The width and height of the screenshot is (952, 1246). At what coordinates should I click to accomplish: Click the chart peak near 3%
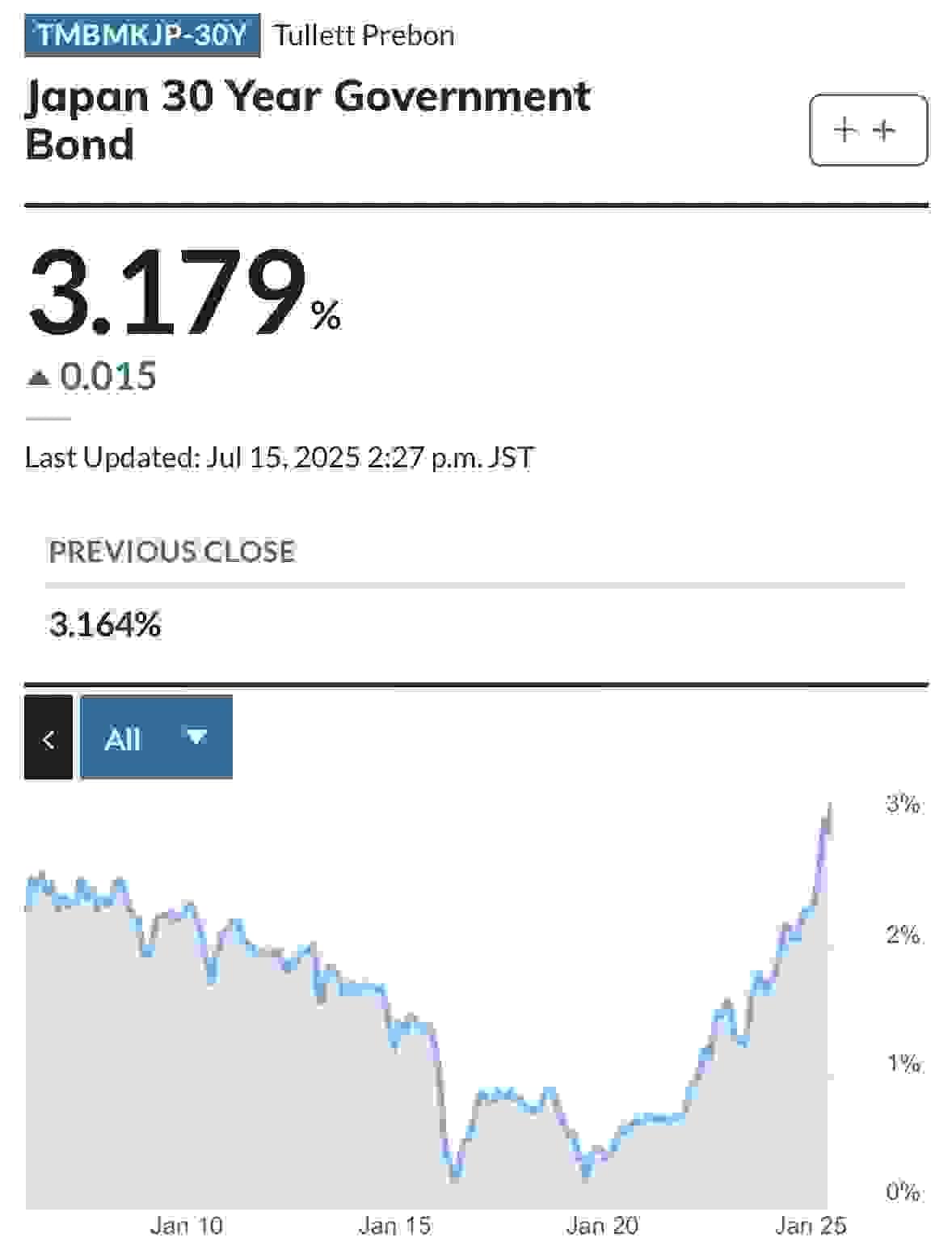click(x=830, y=807)
